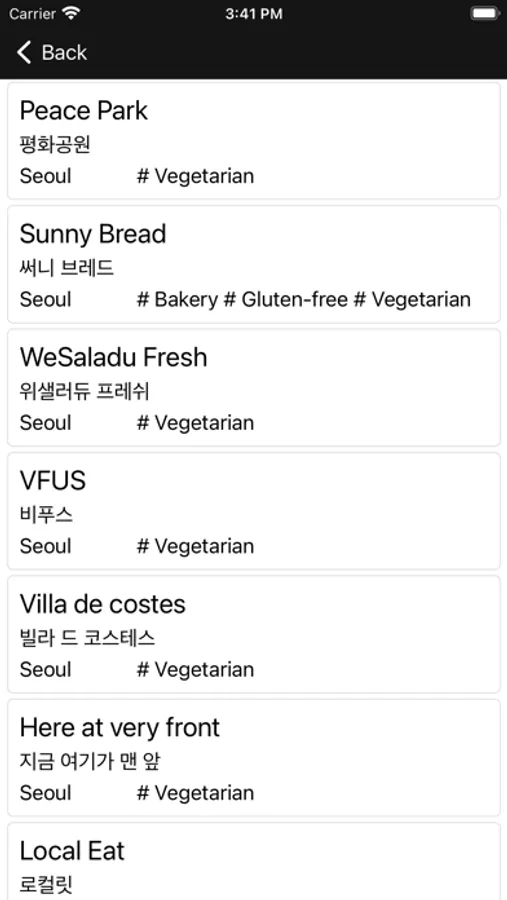Select Here at very front card
This screenshot has width=507, height=900.
(x=254, y=758)
